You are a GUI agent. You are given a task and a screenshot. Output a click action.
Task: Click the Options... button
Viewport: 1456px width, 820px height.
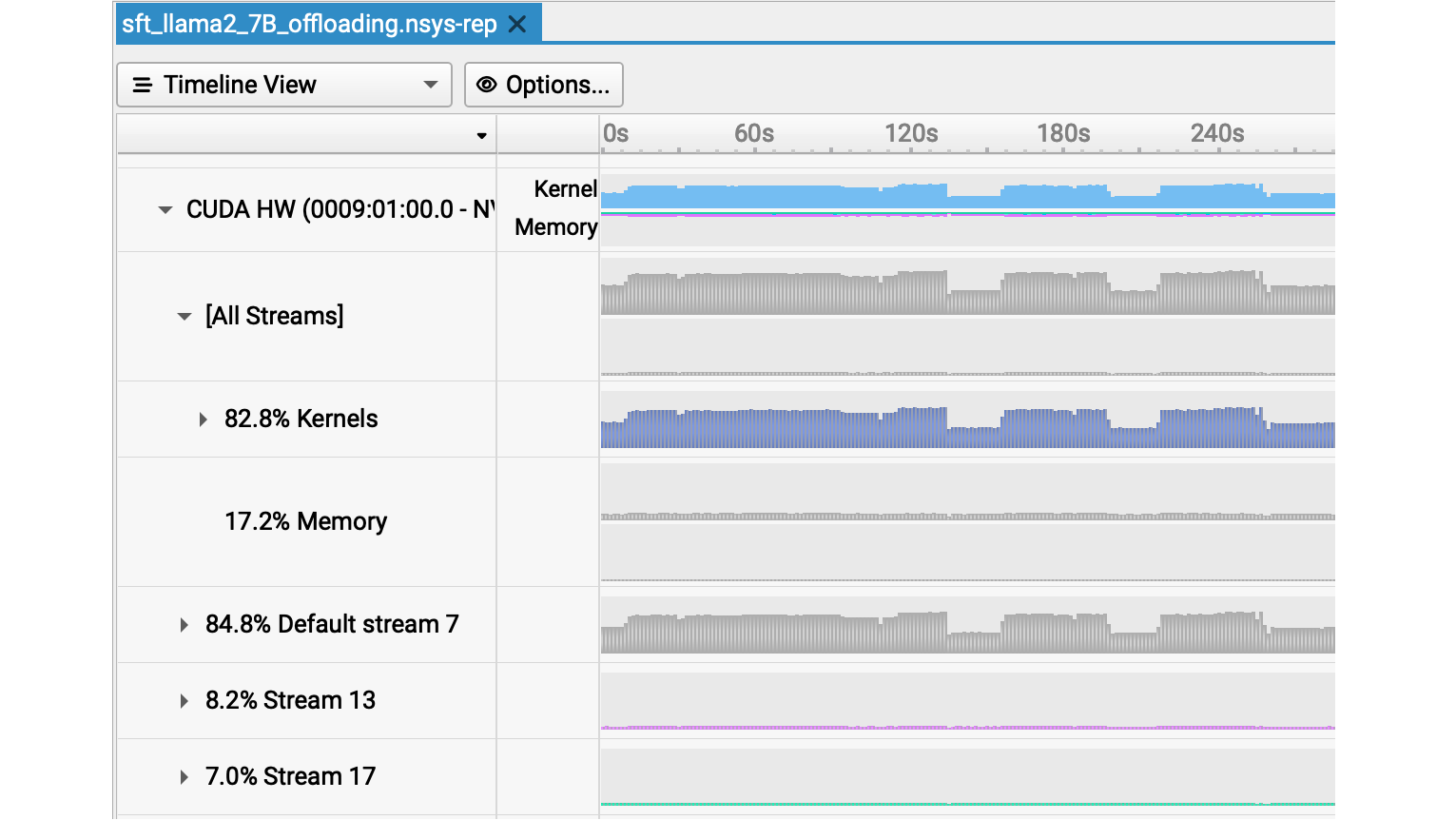(x=544, y=85)
